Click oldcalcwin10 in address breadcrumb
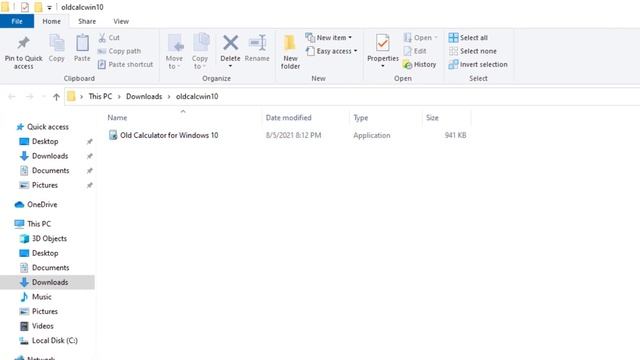This screenshot has height=360, width=640. [x=197, y=96]
